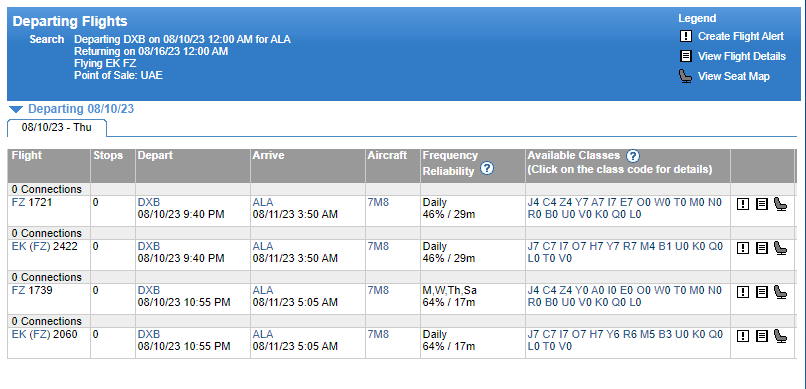Create flight alert for EK (FZ) 2060
Viewport: 806px width, 389px height.
coord(742,336)
